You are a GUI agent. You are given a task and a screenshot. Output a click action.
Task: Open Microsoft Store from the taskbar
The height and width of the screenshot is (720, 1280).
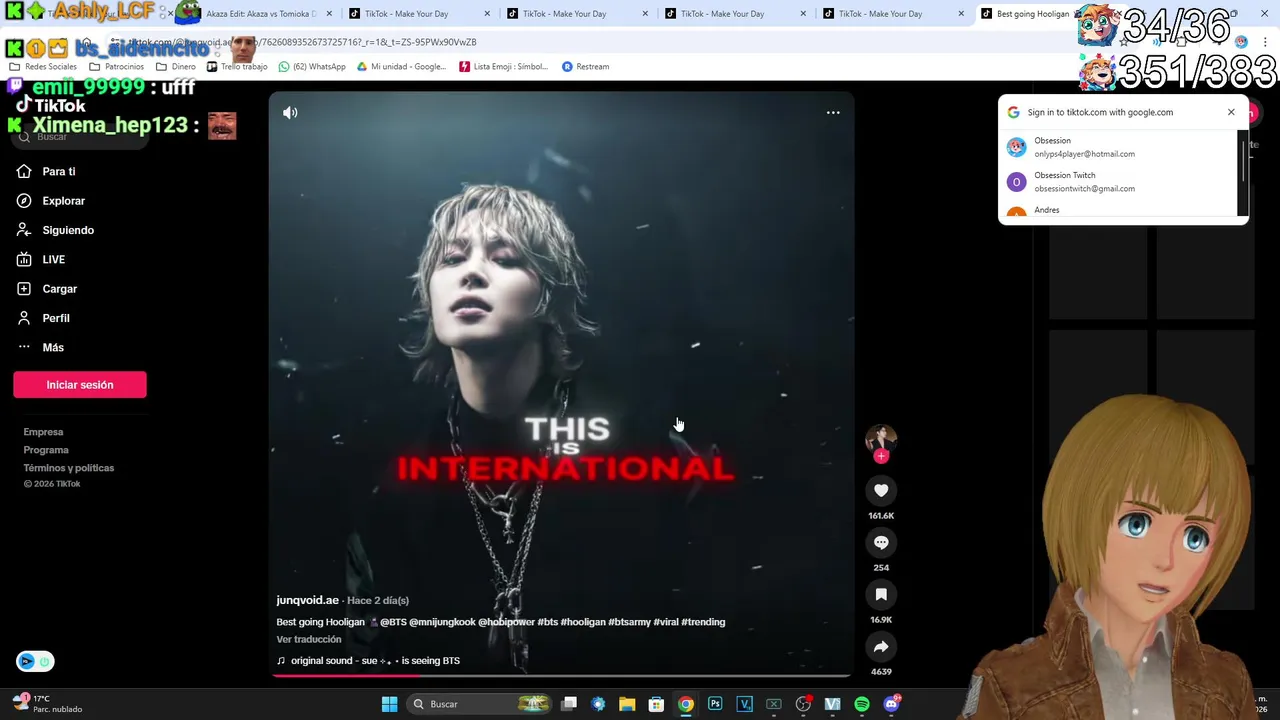pyautogui.click(x=656, y=704)
